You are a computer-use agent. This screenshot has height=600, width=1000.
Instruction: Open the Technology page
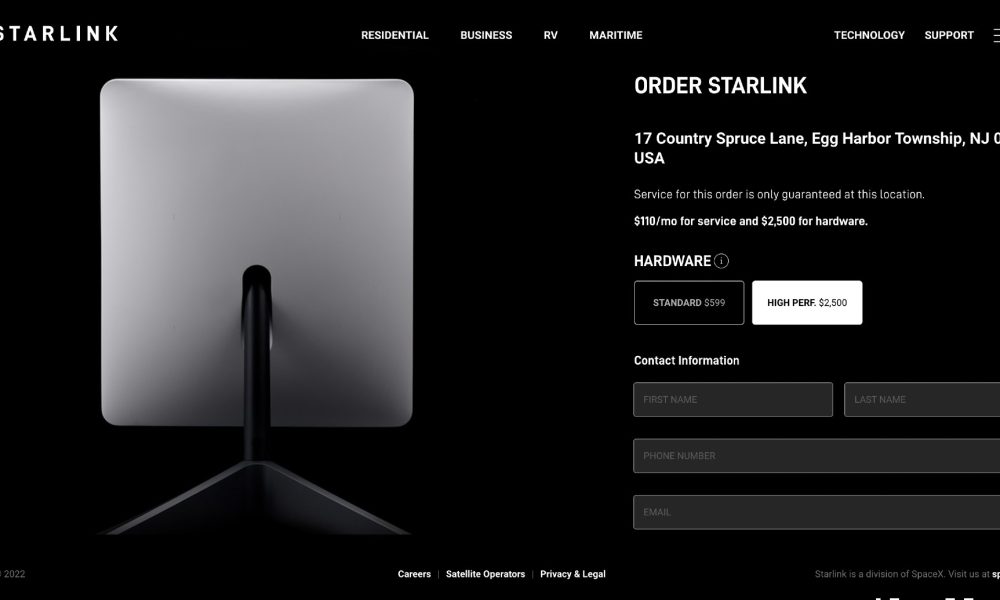(869, 36)
